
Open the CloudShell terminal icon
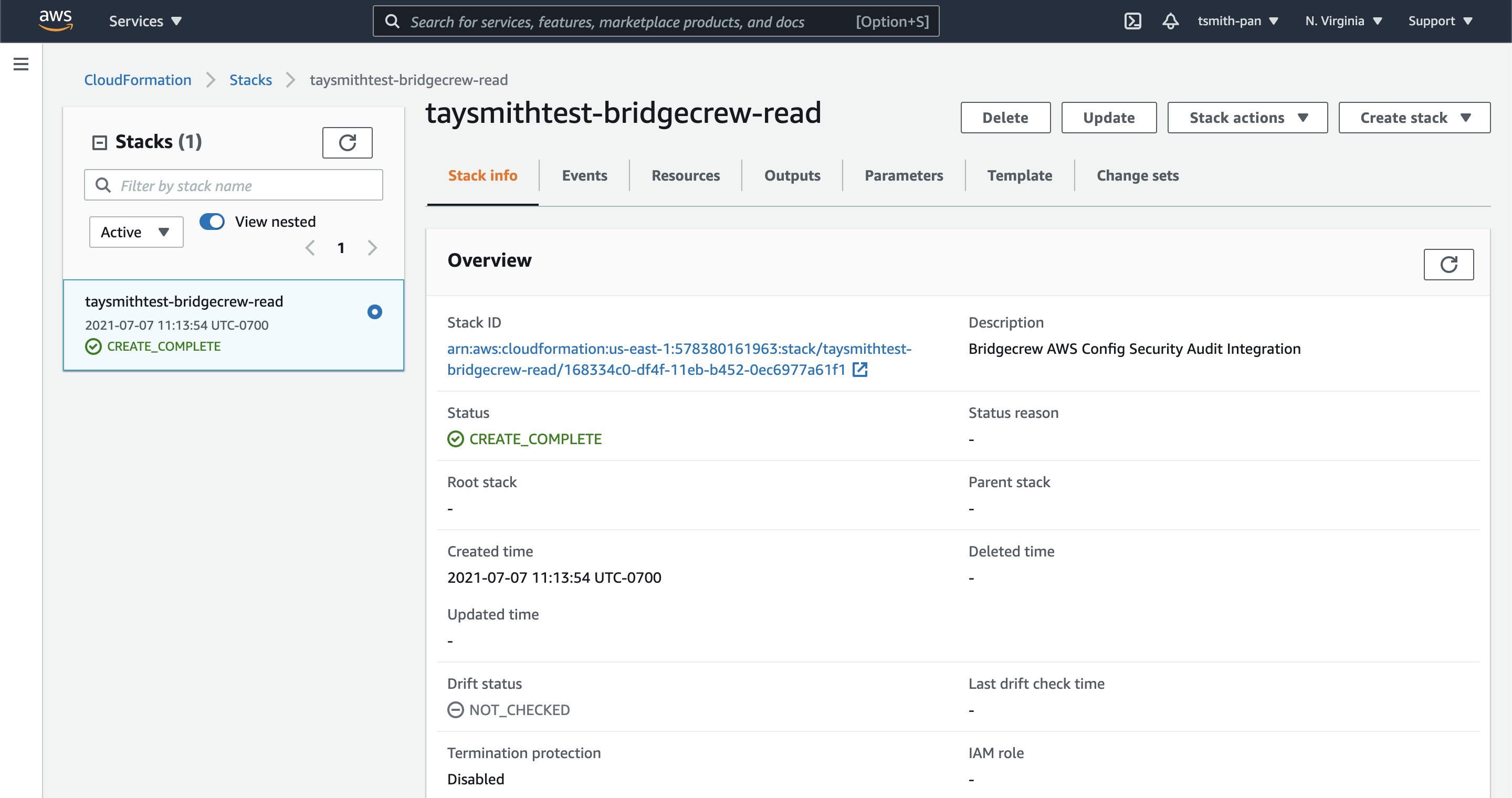[x=1132, y=21]
